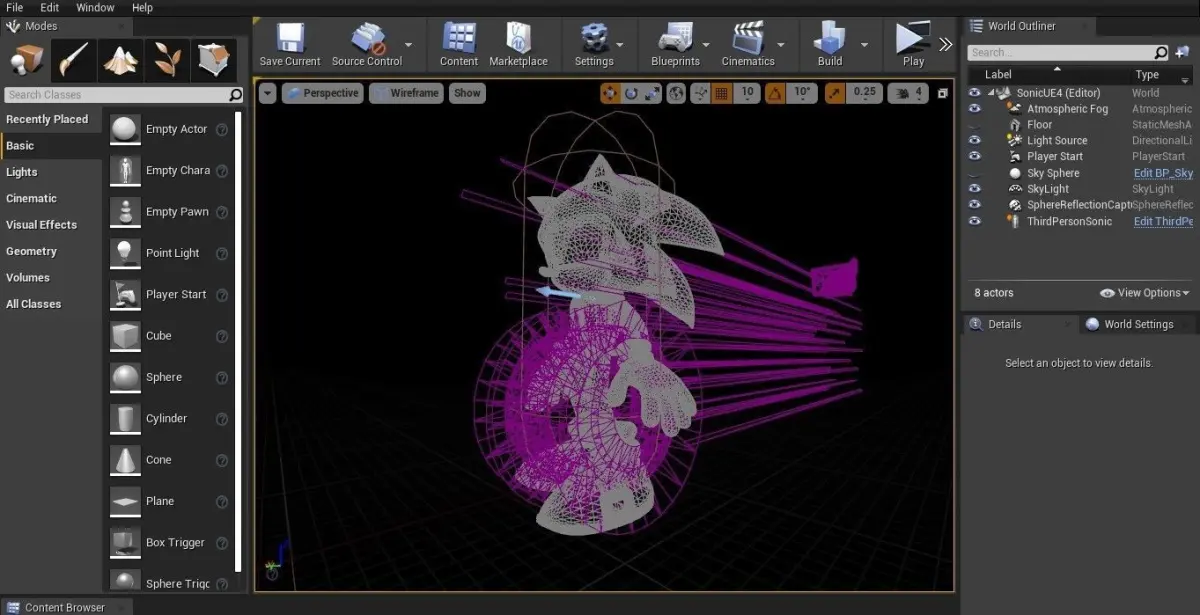This screenshot has height=615, width=1200.
Task: Select the Paint mode brush icon
Action: (x=74, y=60)
